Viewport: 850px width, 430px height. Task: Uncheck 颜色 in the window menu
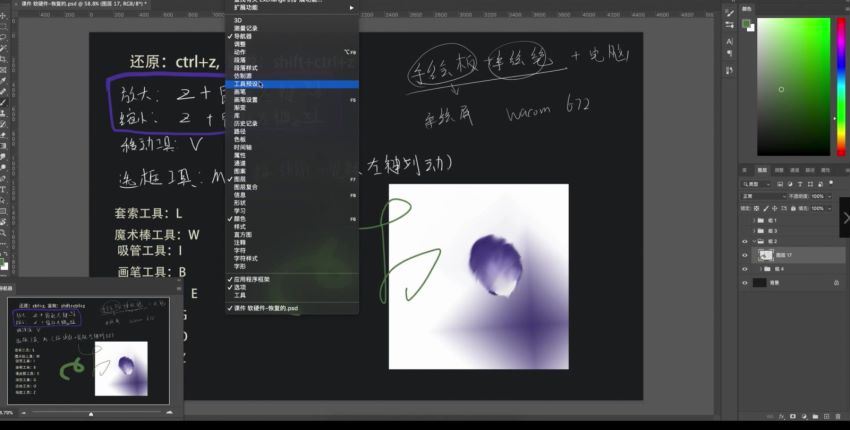click(x=240, y=219)
